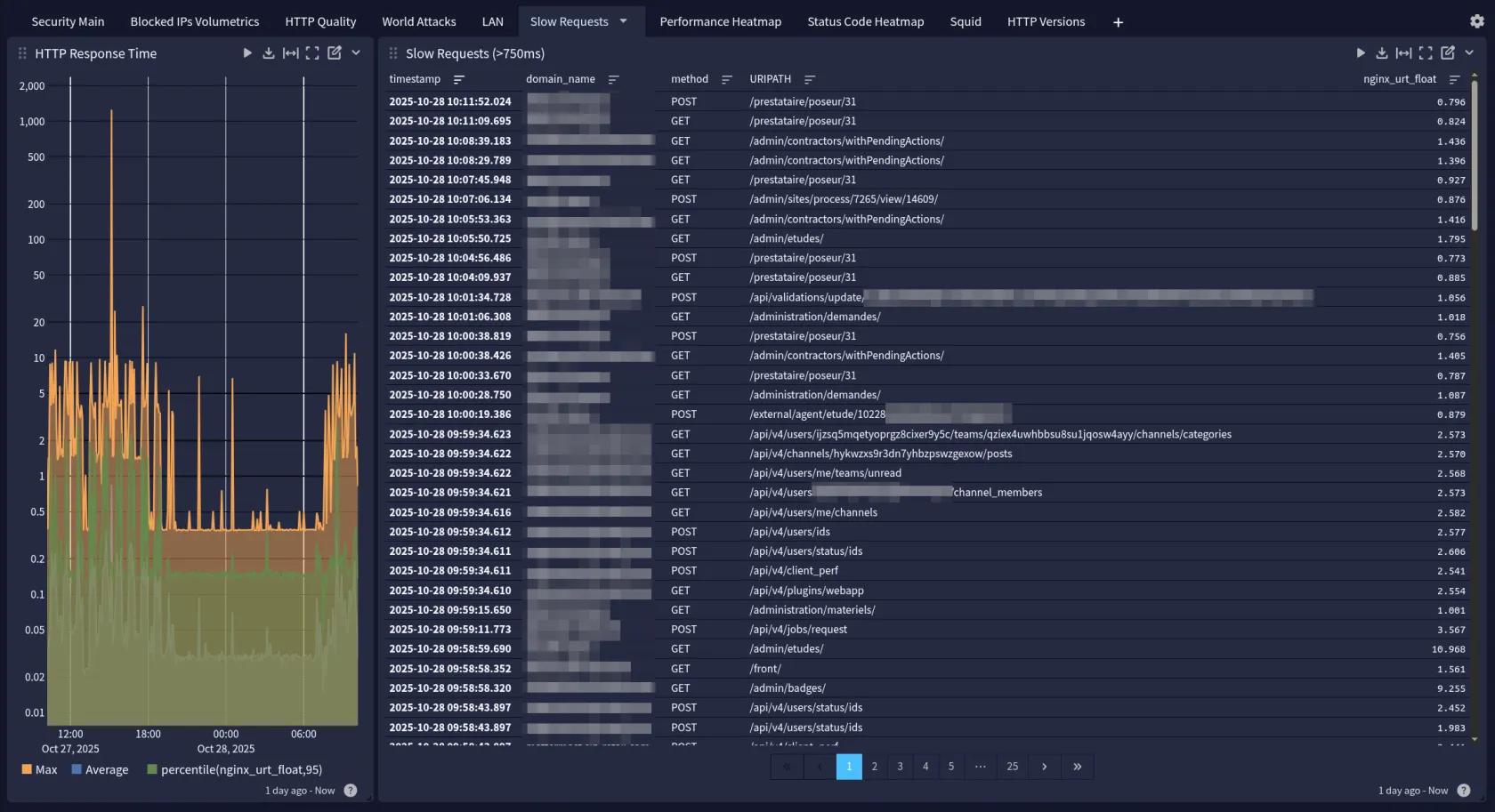Open the Slow Requests tab dropdown arrow
The image size is (1495, 812).
coord(624,21)
